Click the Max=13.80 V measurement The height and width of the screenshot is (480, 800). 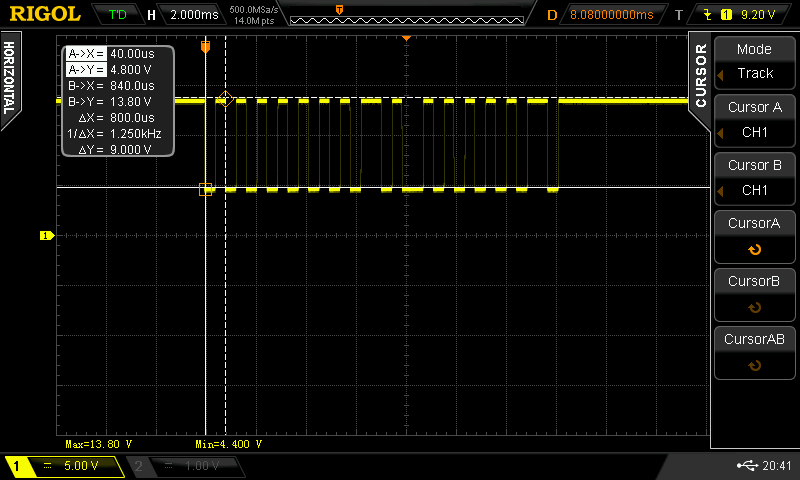98,444
